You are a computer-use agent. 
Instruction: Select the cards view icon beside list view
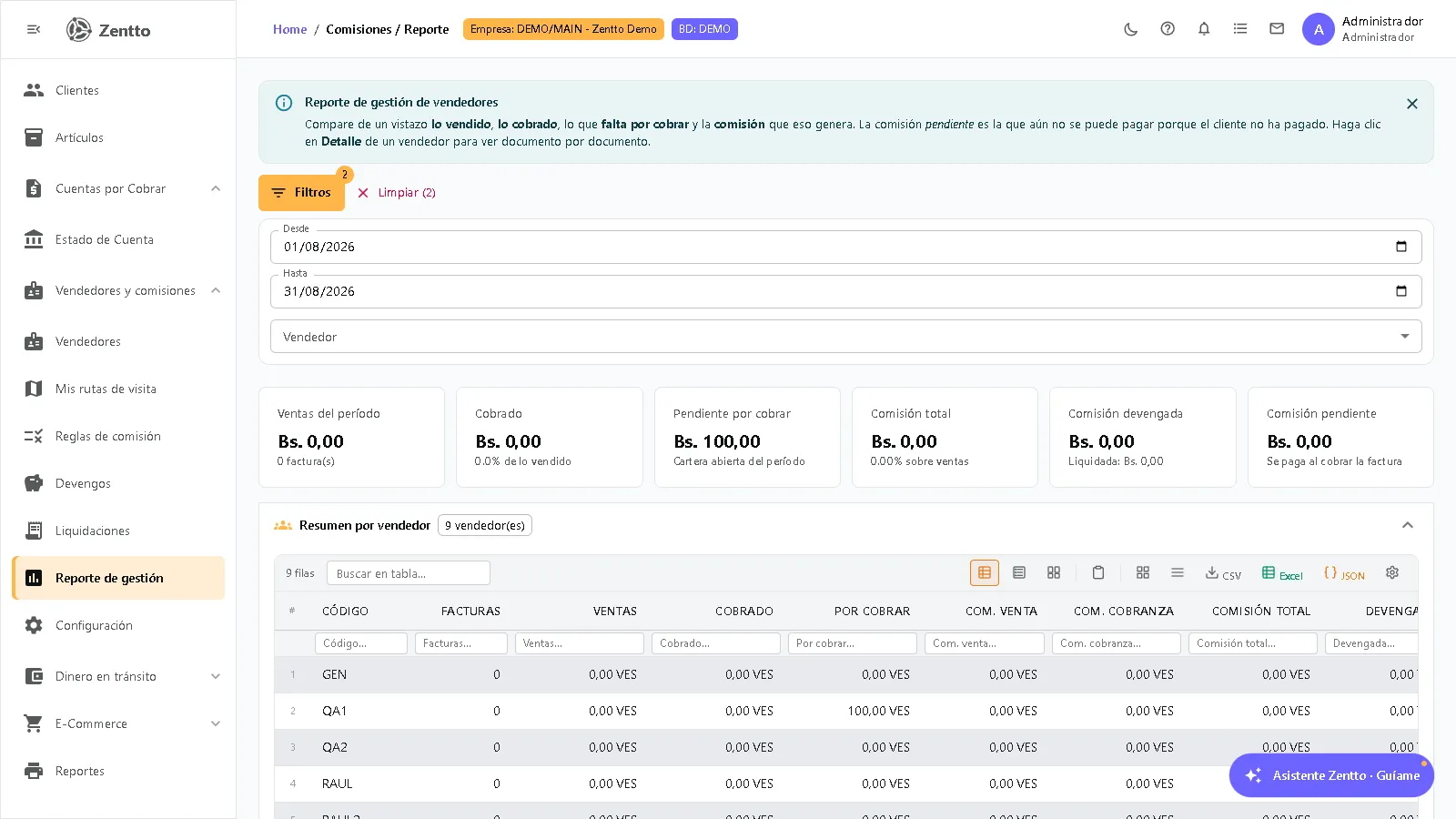coord(1054,572)
